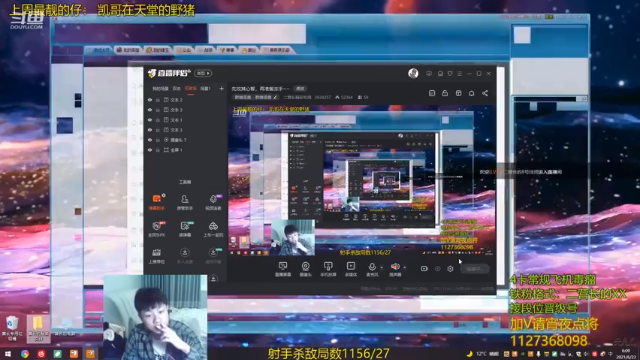Open the 全民乐PK tool
This screenshot has height=360, width=640.
point(157,229)
